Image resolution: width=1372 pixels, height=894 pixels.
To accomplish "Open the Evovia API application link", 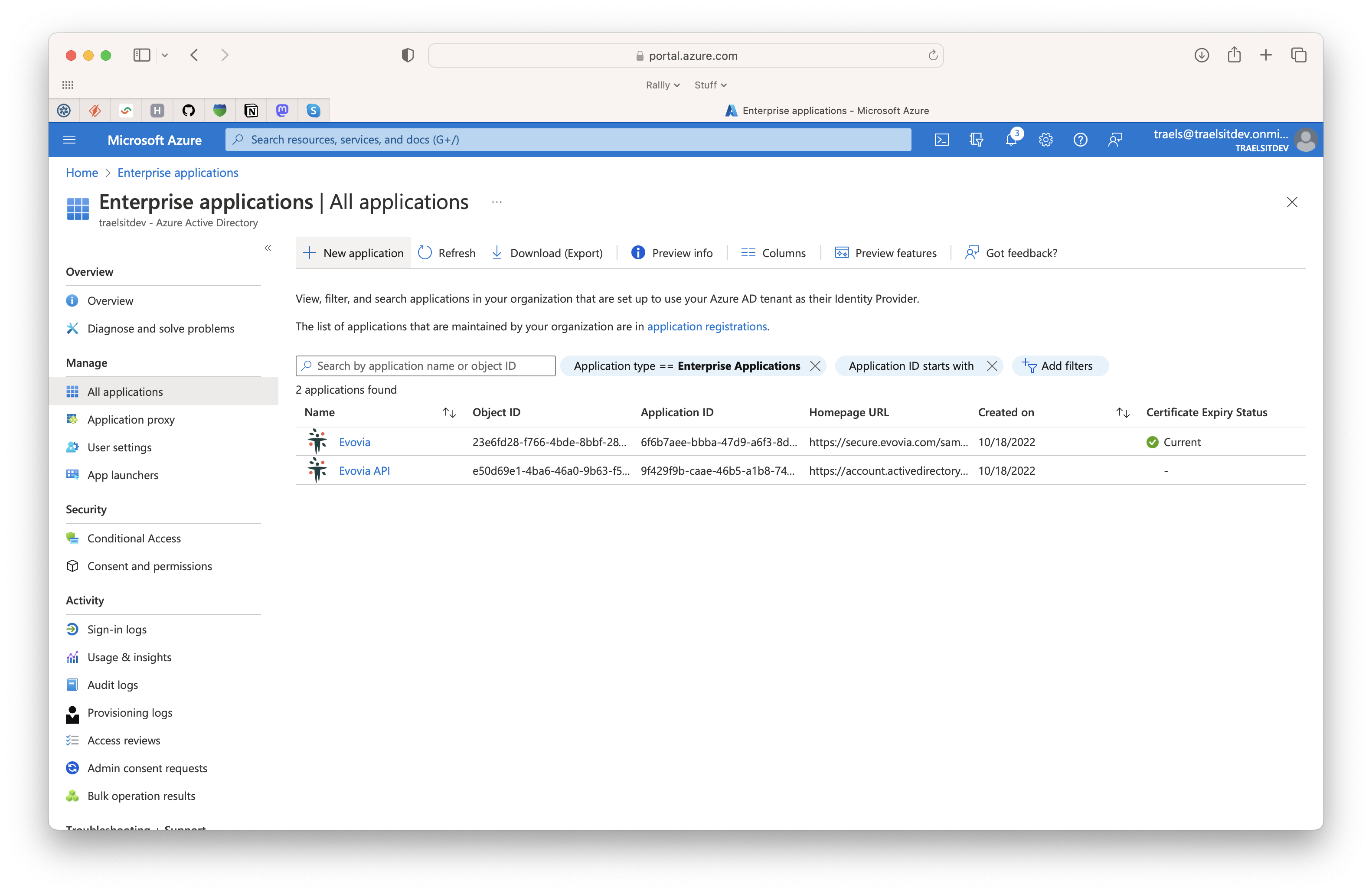I will pyautogui.click(x=364, y=470).
